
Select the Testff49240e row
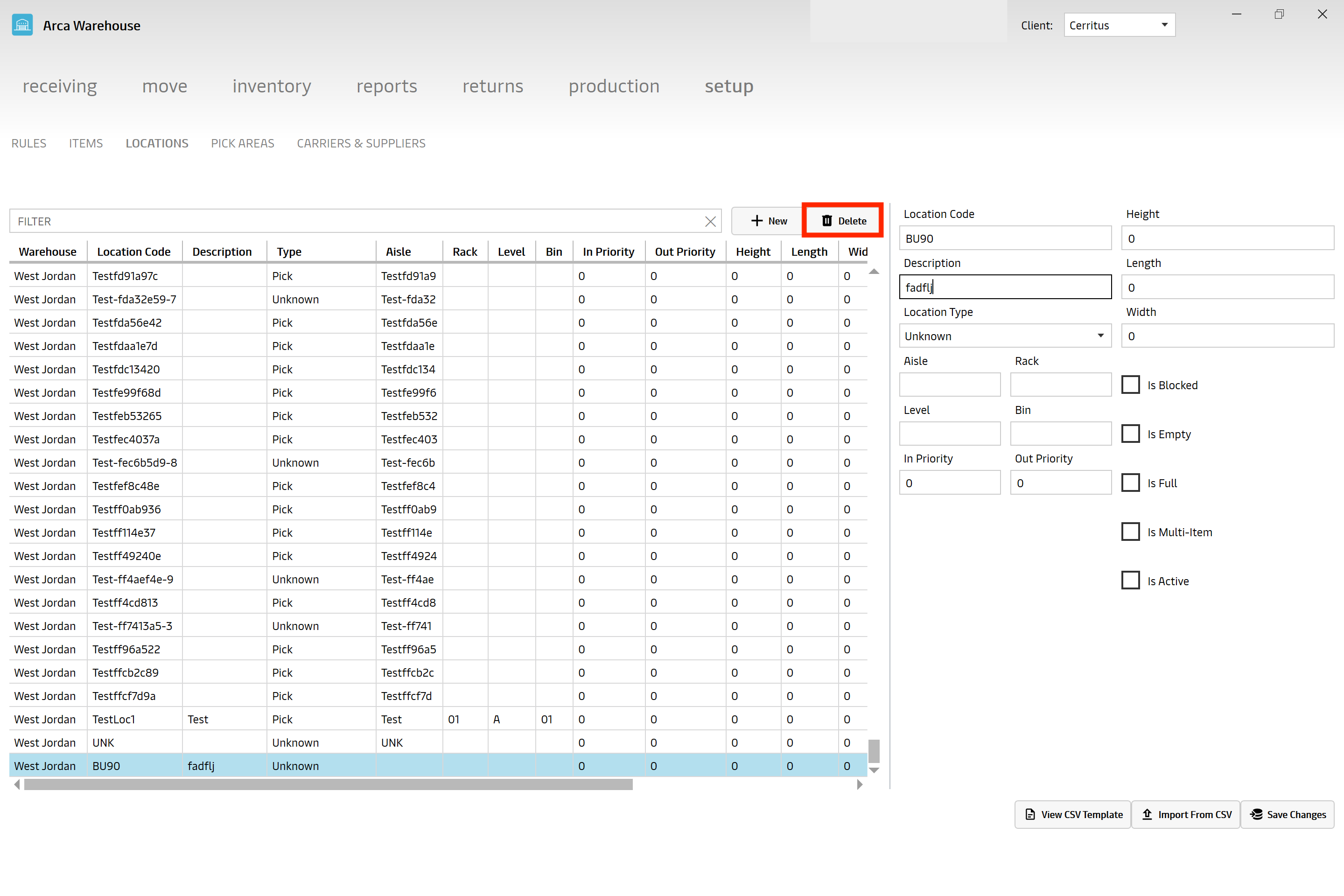[438, 556]
